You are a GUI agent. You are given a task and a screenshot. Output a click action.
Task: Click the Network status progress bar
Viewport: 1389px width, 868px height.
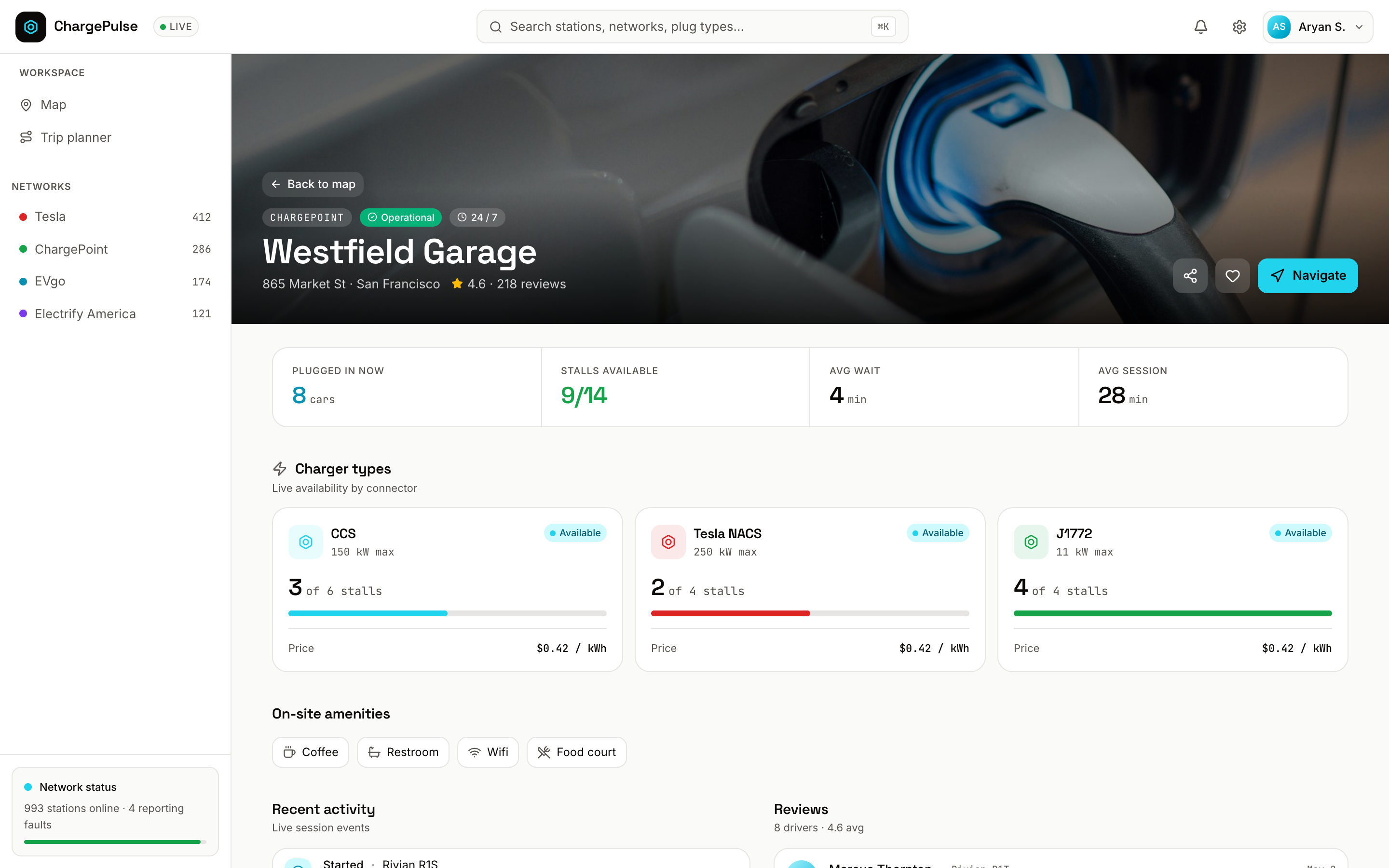115,842
